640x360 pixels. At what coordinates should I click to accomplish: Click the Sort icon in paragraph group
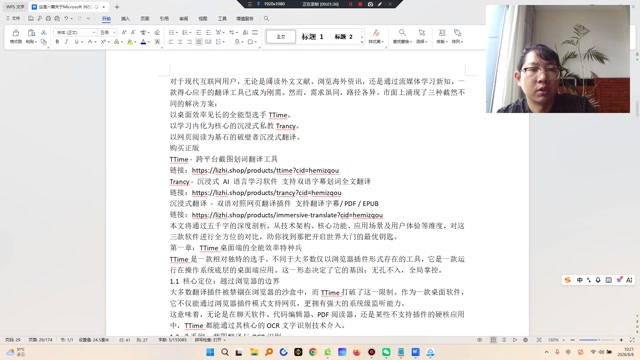click(x=245, y=33)
